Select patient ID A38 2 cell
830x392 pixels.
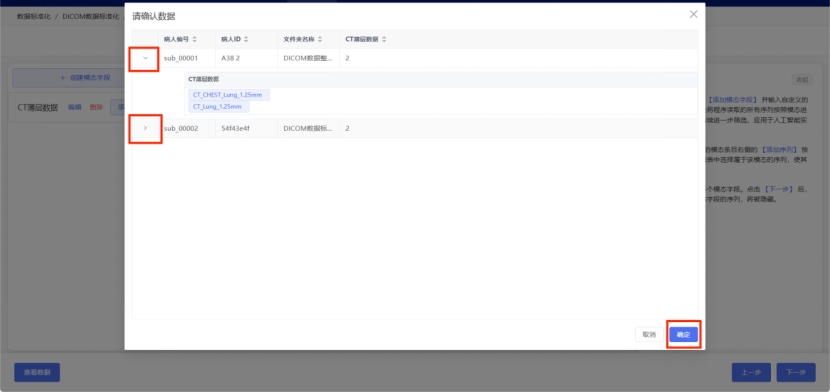click(246, 58)
